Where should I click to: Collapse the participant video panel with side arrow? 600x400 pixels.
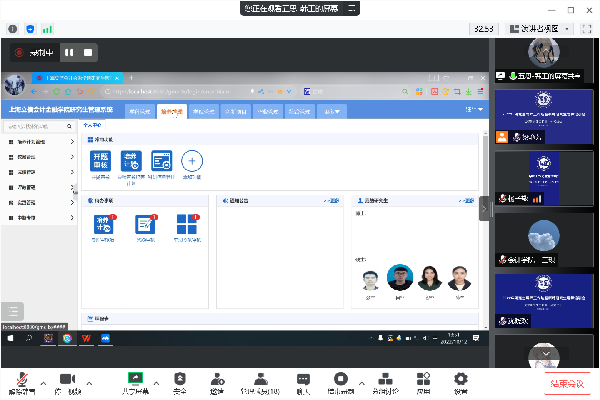tap(484, 209)
